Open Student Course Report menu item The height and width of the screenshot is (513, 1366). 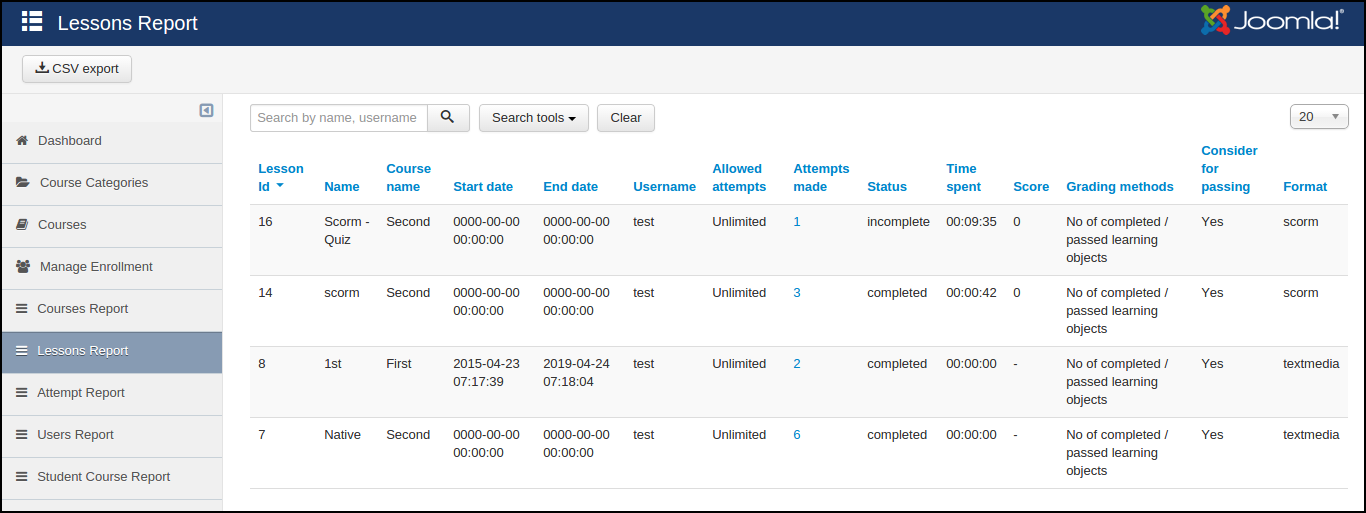(x=104, y=477)
